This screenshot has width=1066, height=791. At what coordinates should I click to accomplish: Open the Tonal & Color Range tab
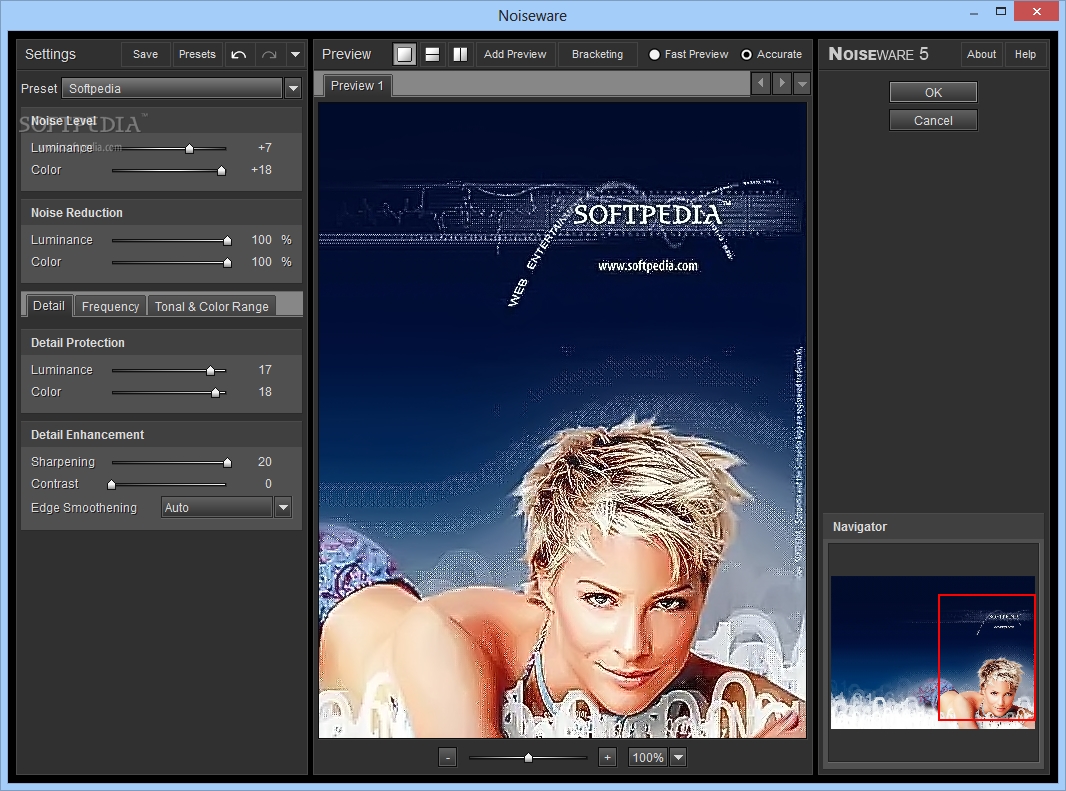tap(211, 307)
